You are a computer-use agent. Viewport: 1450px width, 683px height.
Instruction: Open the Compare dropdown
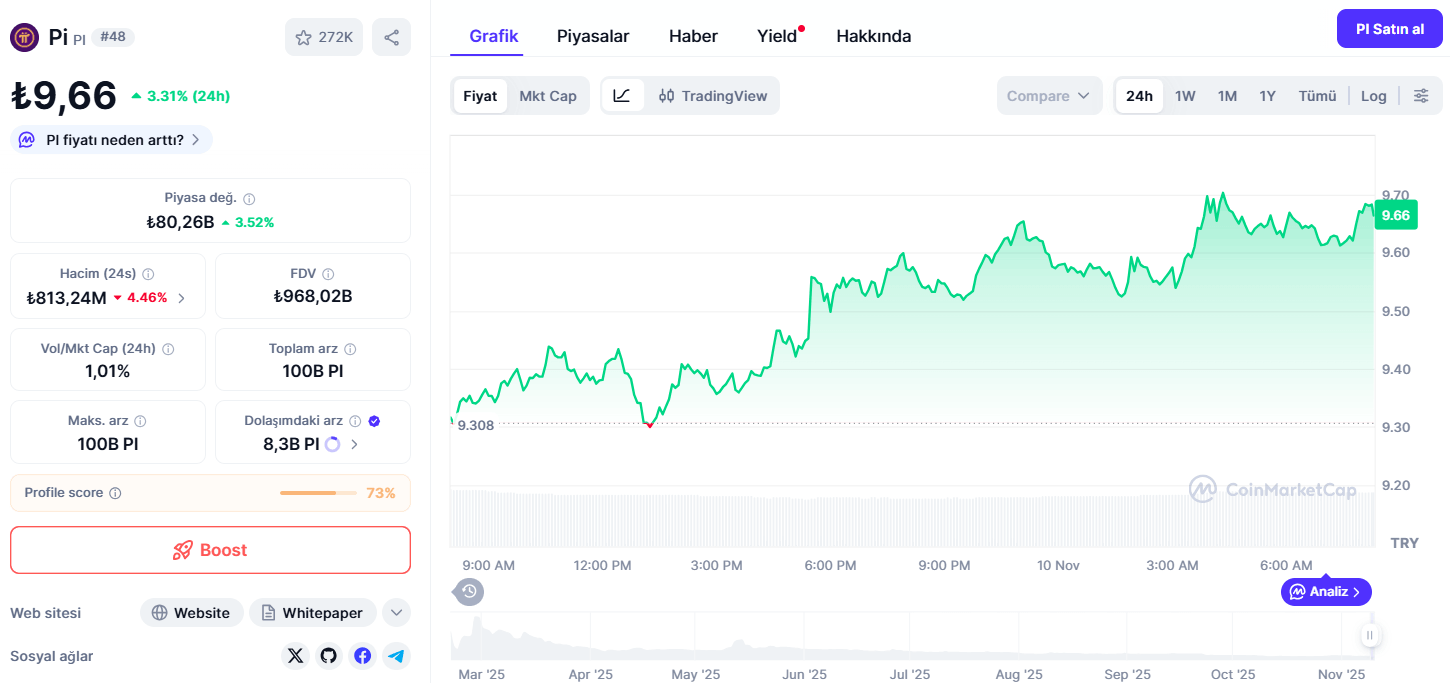pyautogui.click(x=1049, y=96)
